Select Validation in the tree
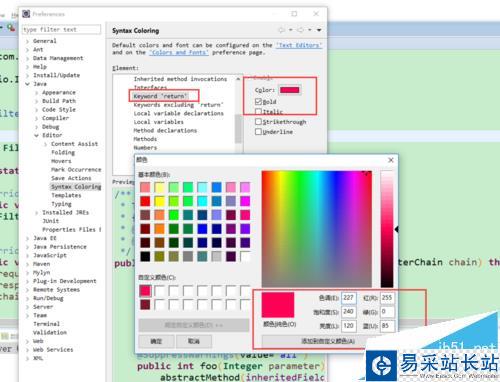Image resolution: width=500 pixels, height=382 pixels. [x=50, y=332]
